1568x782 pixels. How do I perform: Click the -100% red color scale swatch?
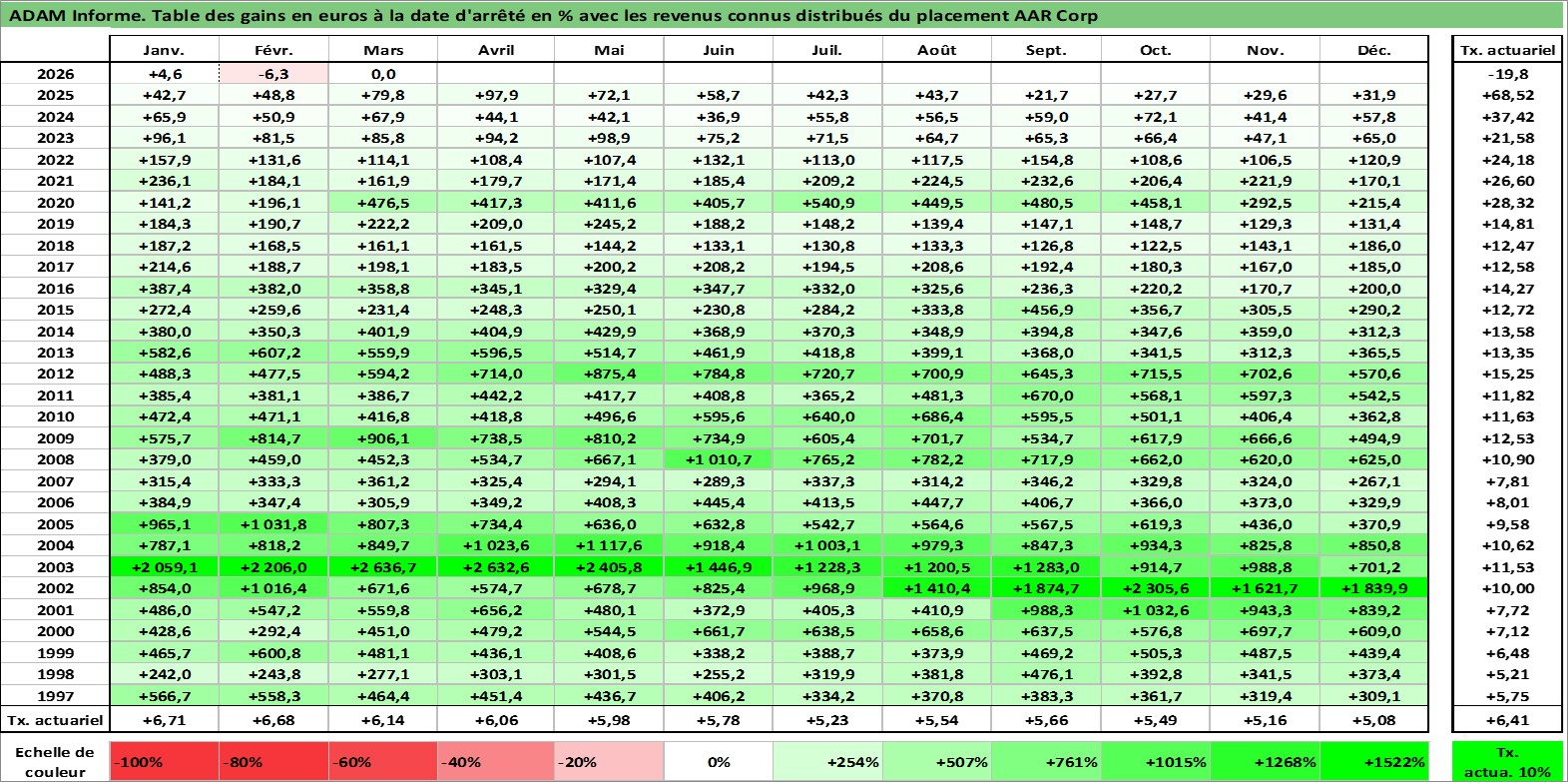tap(165, 761)
